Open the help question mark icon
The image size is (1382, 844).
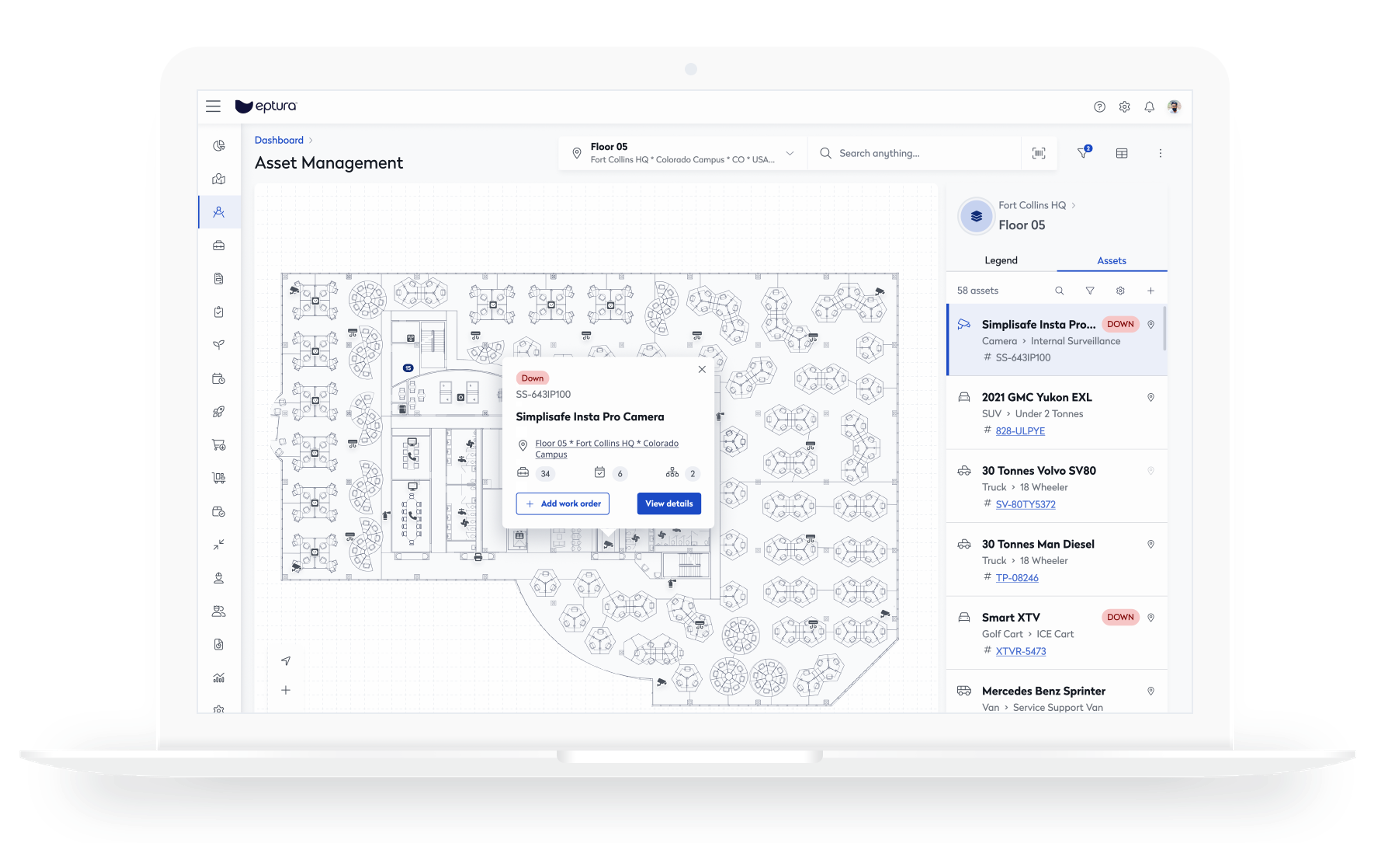coord(1100,107)
